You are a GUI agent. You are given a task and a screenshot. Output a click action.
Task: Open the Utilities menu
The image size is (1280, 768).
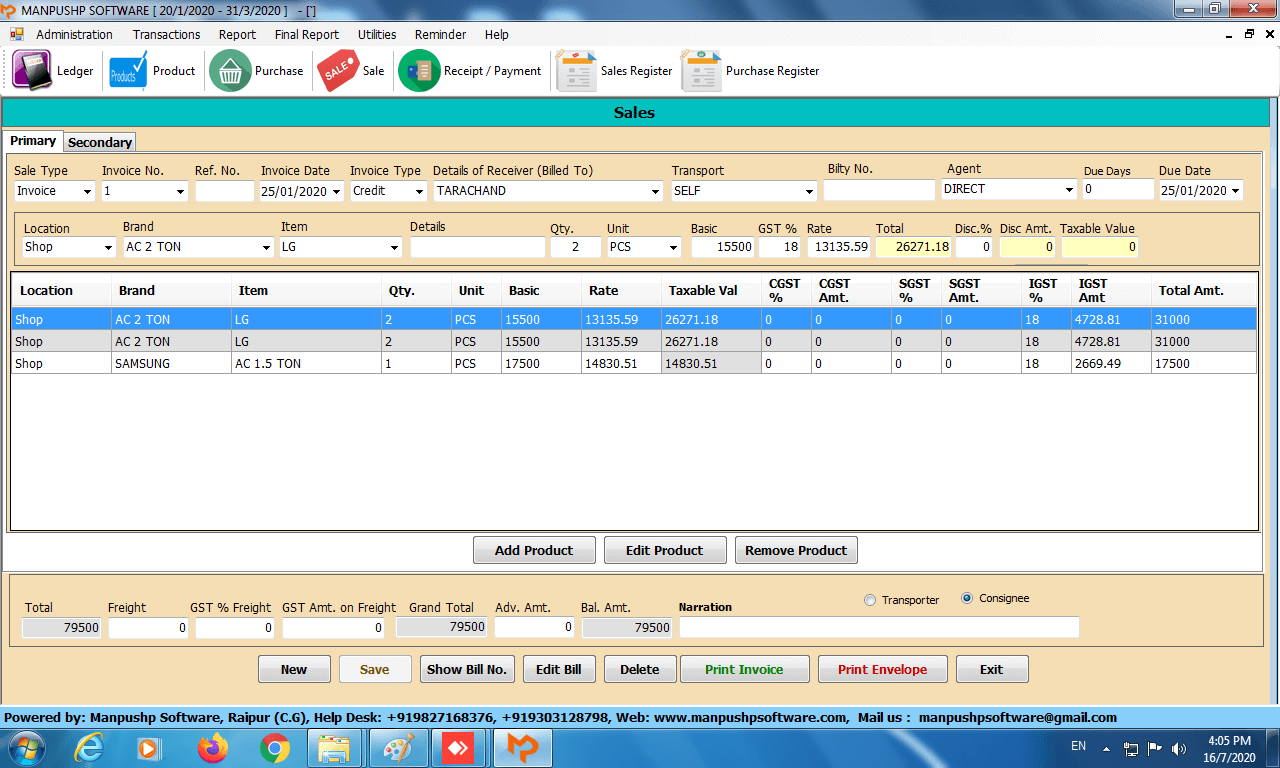click(x=377, y=34)
